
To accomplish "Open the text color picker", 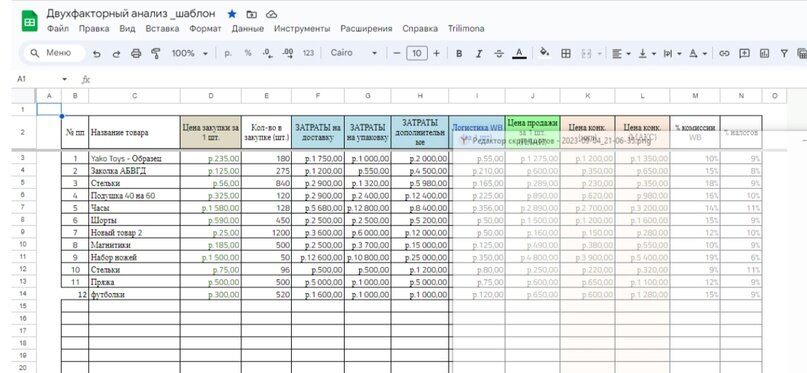I will tap(519, 54).
